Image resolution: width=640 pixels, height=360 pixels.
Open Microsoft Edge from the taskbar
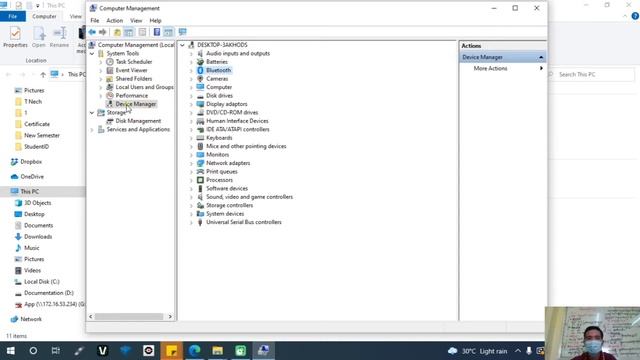(195, 351)
